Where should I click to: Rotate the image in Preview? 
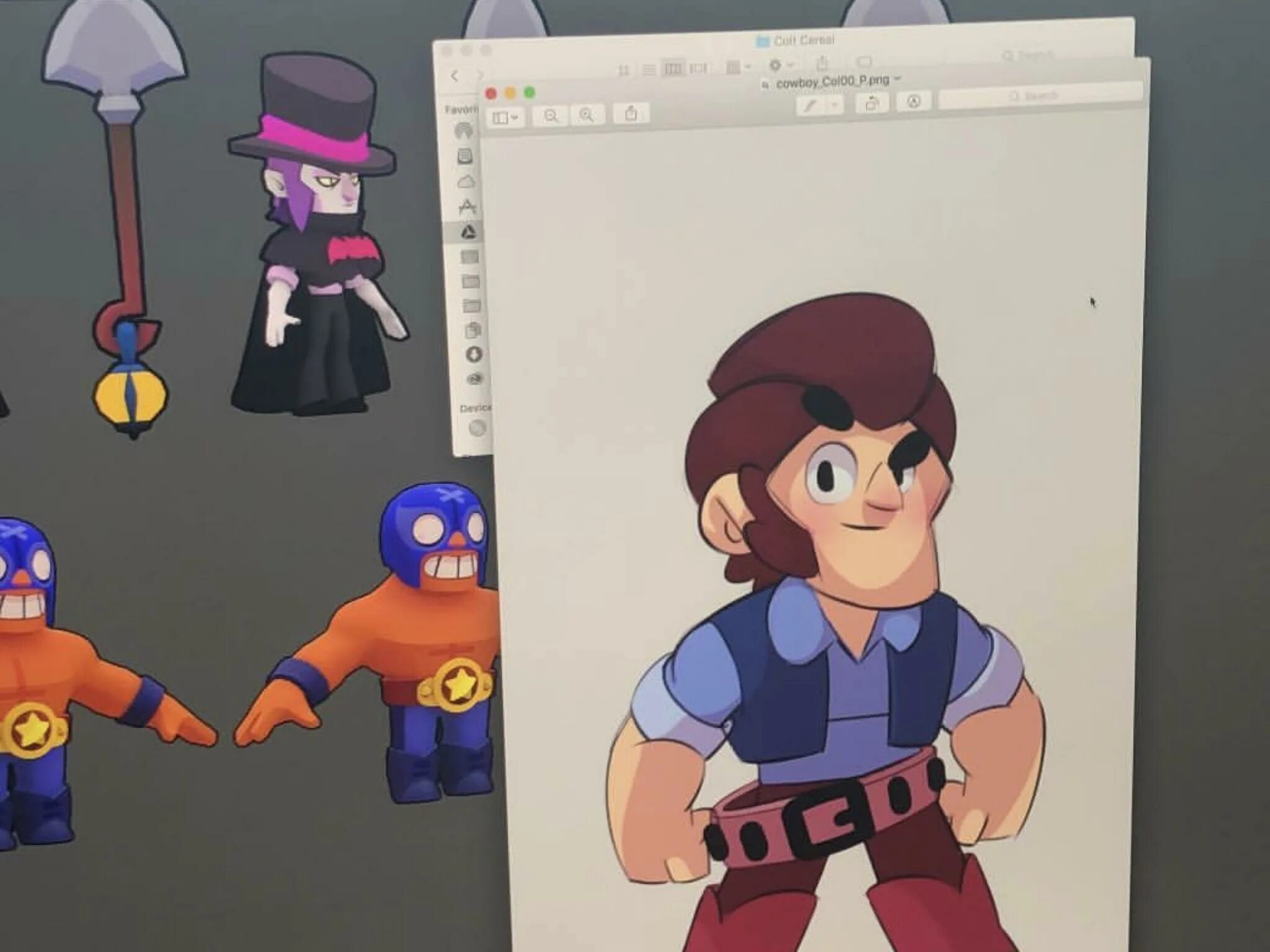[x=871, y=104]
